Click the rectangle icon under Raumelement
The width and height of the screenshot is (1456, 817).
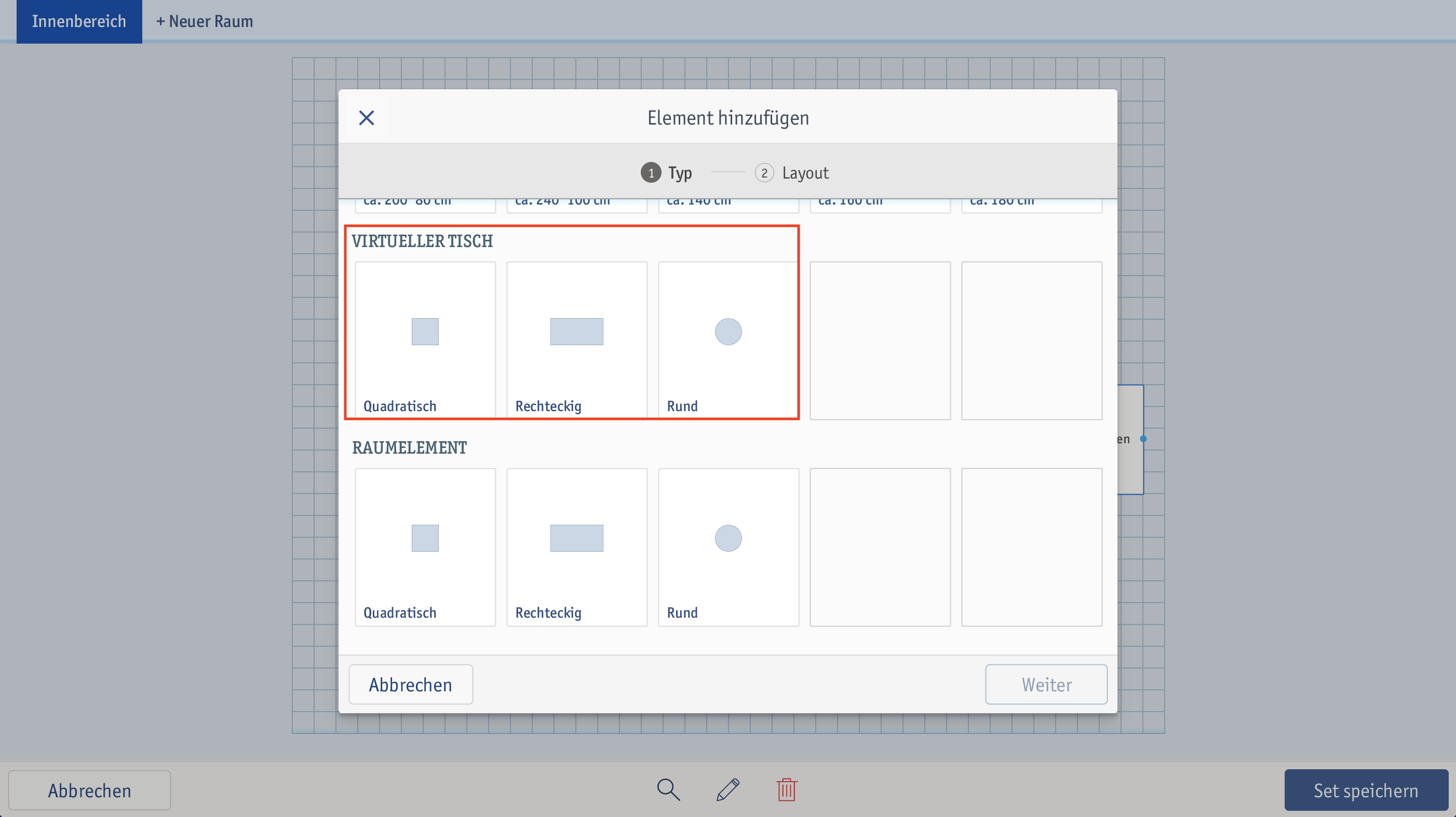[x=576, y=538]
